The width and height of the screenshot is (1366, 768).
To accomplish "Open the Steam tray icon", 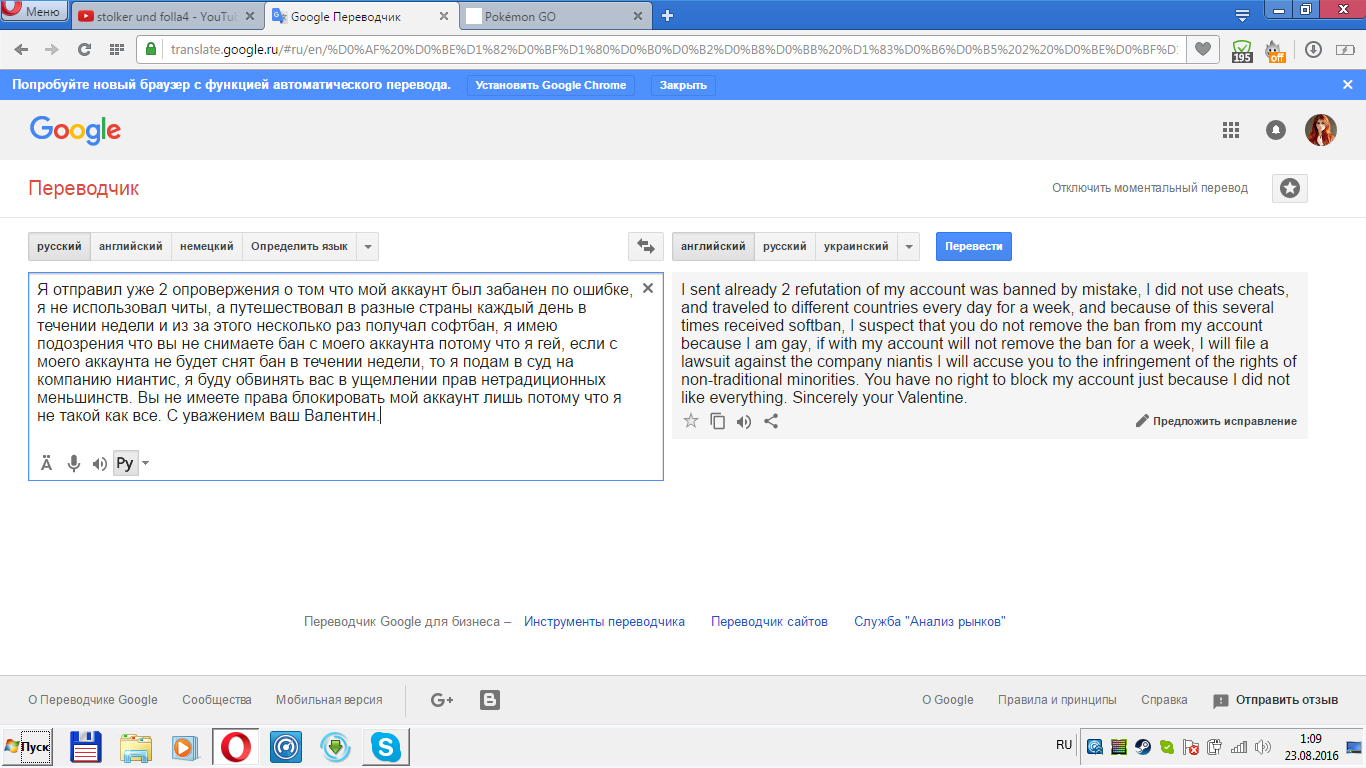I will 1141,746.
